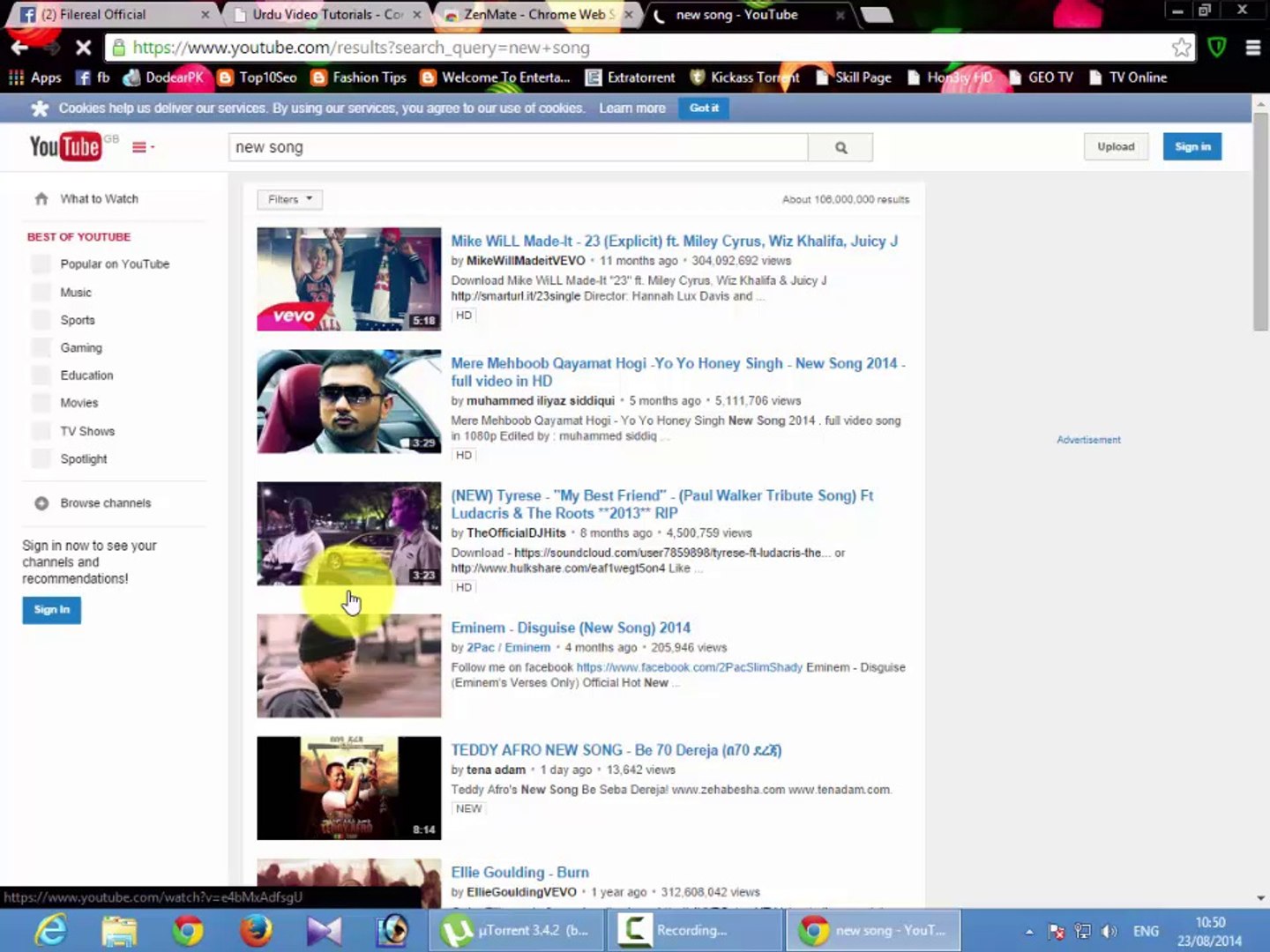Image resolution: width=1270 pixels, height=952 pixels.
Task: Open TEDDY AFRO NEW SONG video title
Action: 616,750
